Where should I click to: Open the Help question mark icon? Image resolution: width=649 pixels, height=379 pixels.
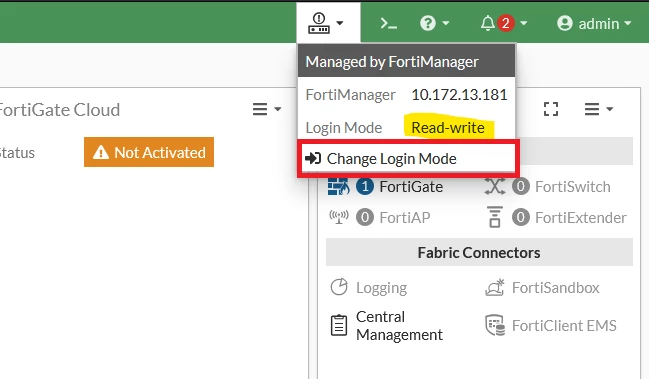pos(428,23)
